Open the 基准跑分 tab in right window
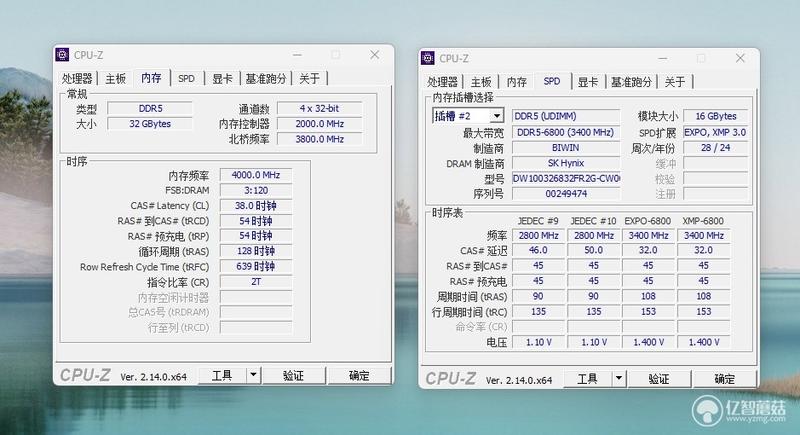This screenshot has height=435, width=800. [x=631, y=82]
